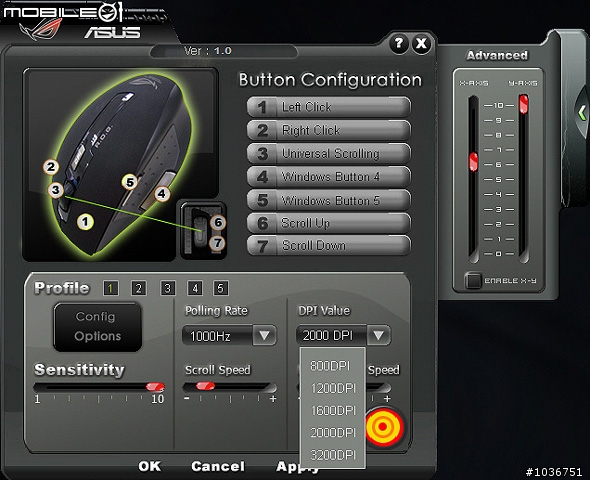590x480 pixels.
Task: Open button 2 Right Click assignment
Action: click(x=329, y=131)
